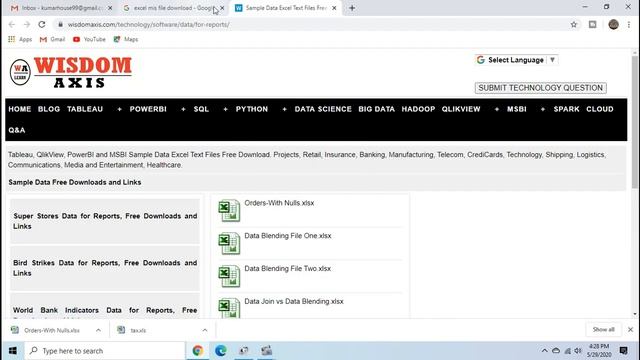Image resolution: width=640 pixels, height=360 pixels.
Task: Open Bird Strikes Data for Reports link
Action: click(105, 268)
